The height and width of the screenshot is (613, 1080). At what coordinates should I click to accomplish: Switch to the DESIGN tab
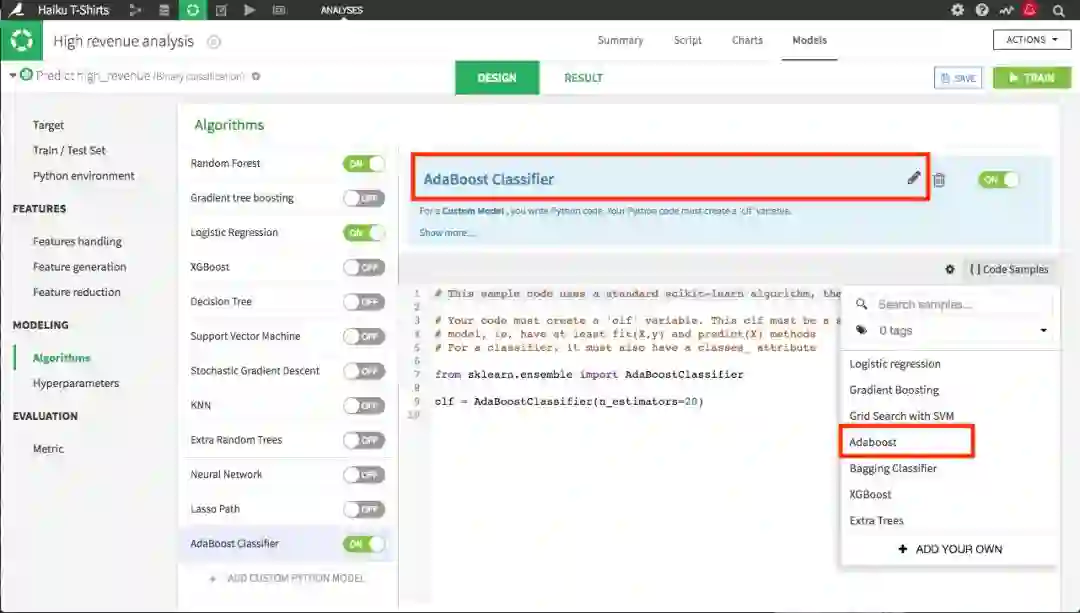pyautogui.click(x=497, y=78)
